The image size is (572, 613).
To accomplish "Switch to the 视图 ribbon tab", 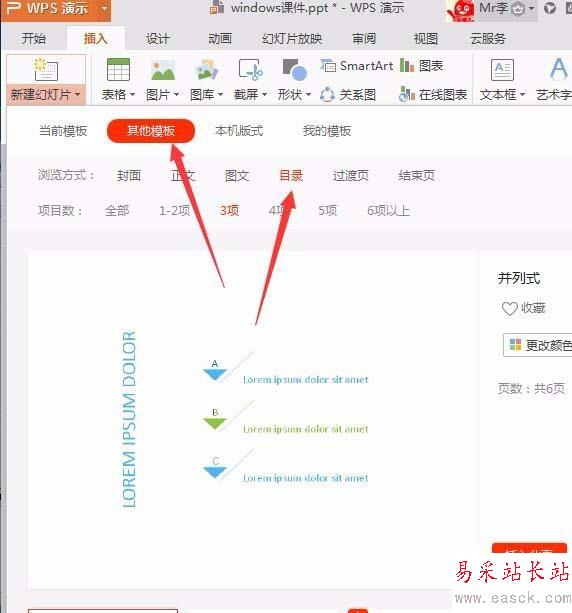I will 426,39.
